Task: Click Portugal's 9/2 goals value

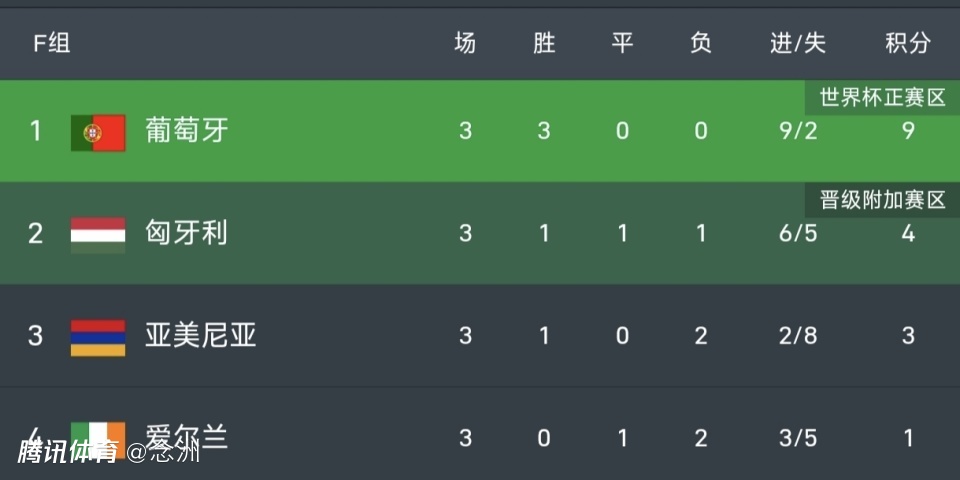Action: click(798, 131)
